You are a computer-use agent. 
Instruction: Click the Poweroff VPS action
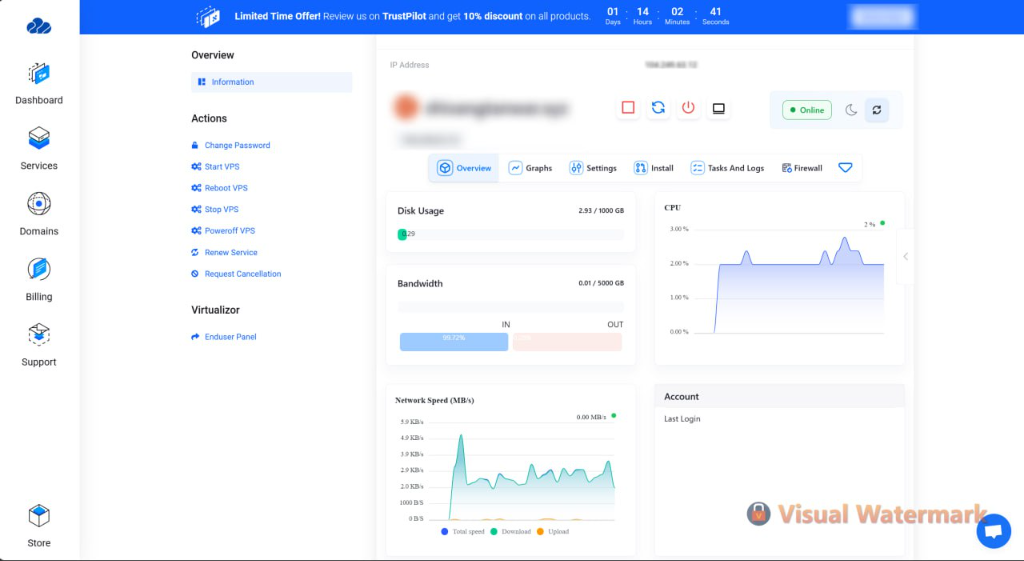(223, 231)
